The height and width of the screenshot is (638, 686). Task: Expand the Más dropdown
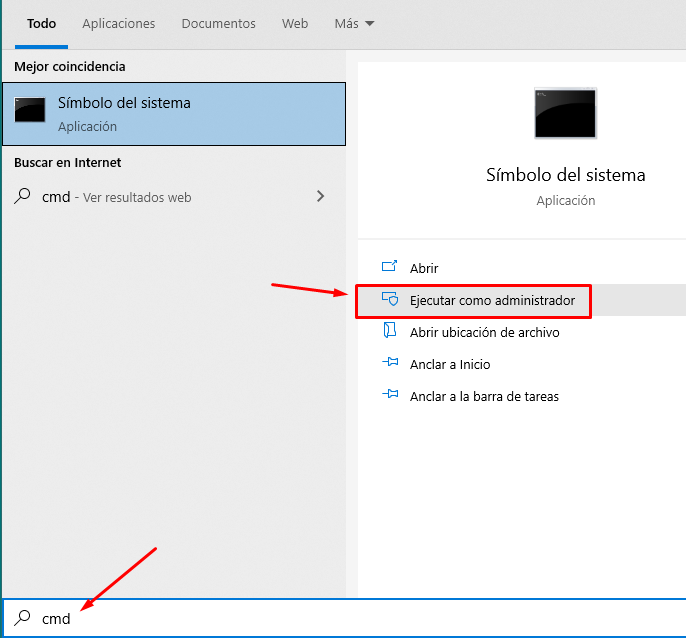354,24
